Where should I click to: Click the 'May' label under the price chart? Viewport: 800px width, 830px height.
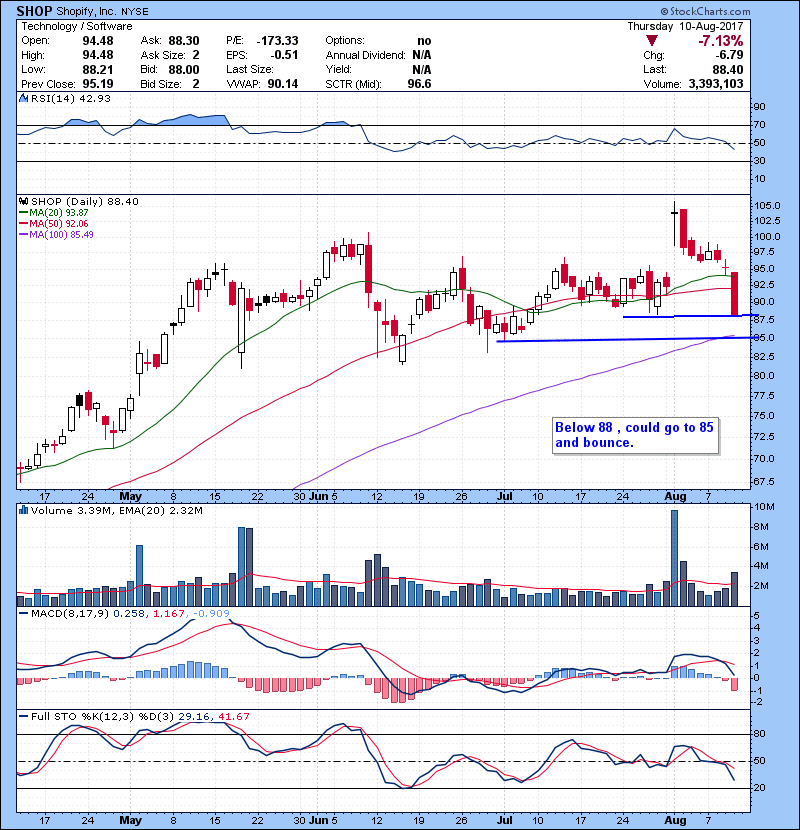[x=130, y=496]
